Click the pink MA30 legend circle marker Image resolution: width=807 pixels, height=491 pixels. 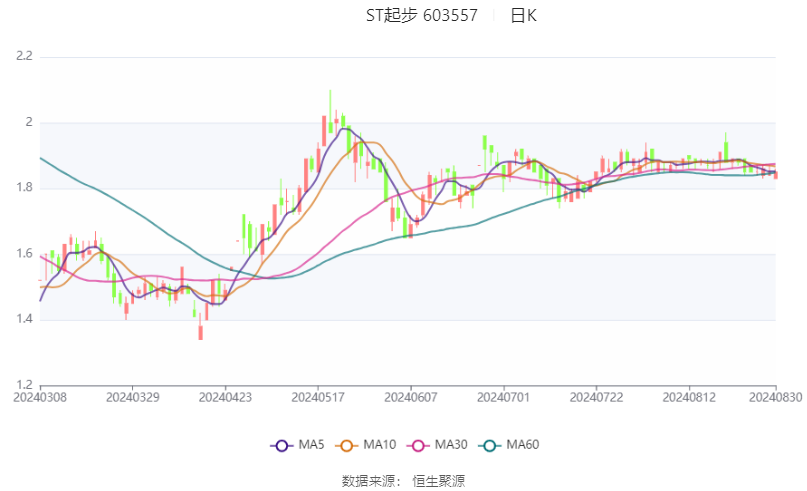coord(419,445)
